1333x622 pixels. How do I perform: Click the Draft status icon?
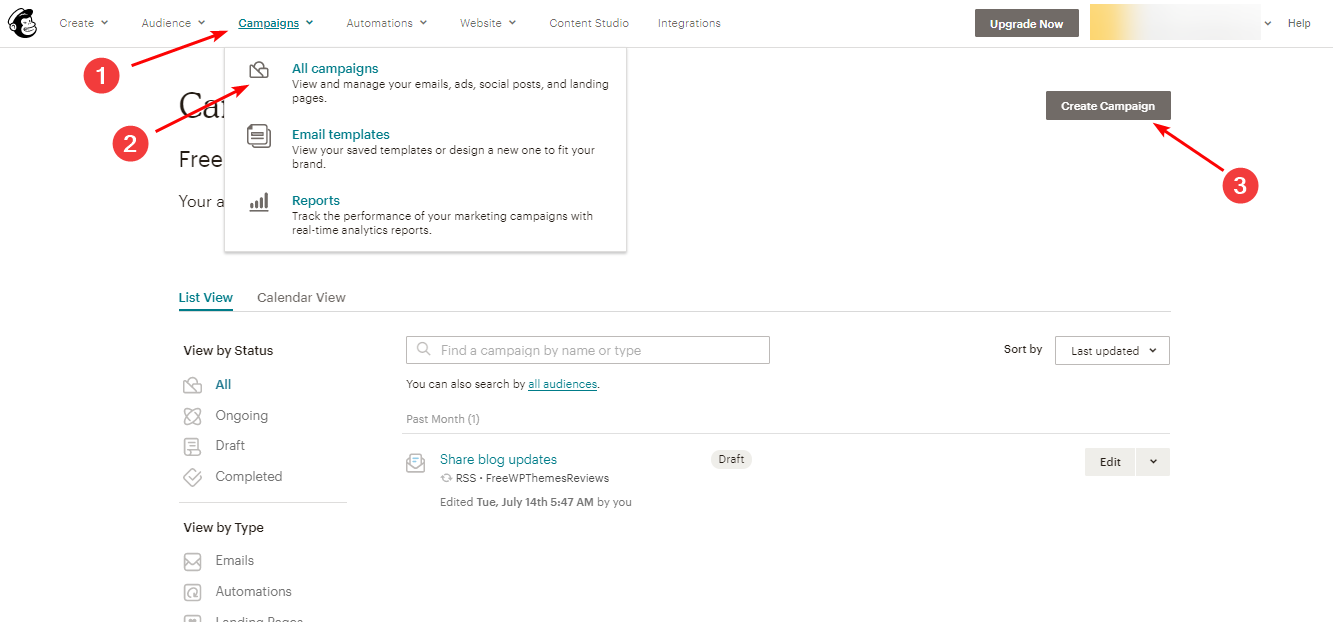tap(193, 446)
